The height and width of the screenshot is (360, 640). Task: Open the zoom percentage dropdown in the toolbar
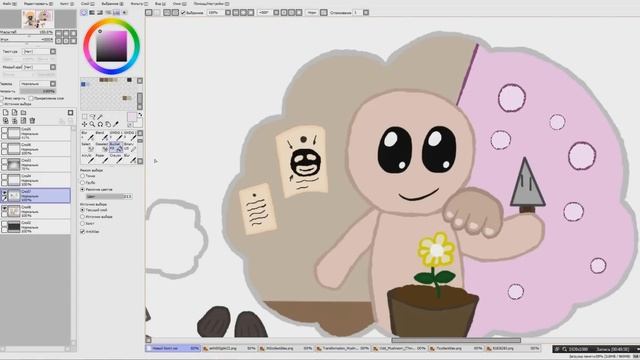click(228, 13)
